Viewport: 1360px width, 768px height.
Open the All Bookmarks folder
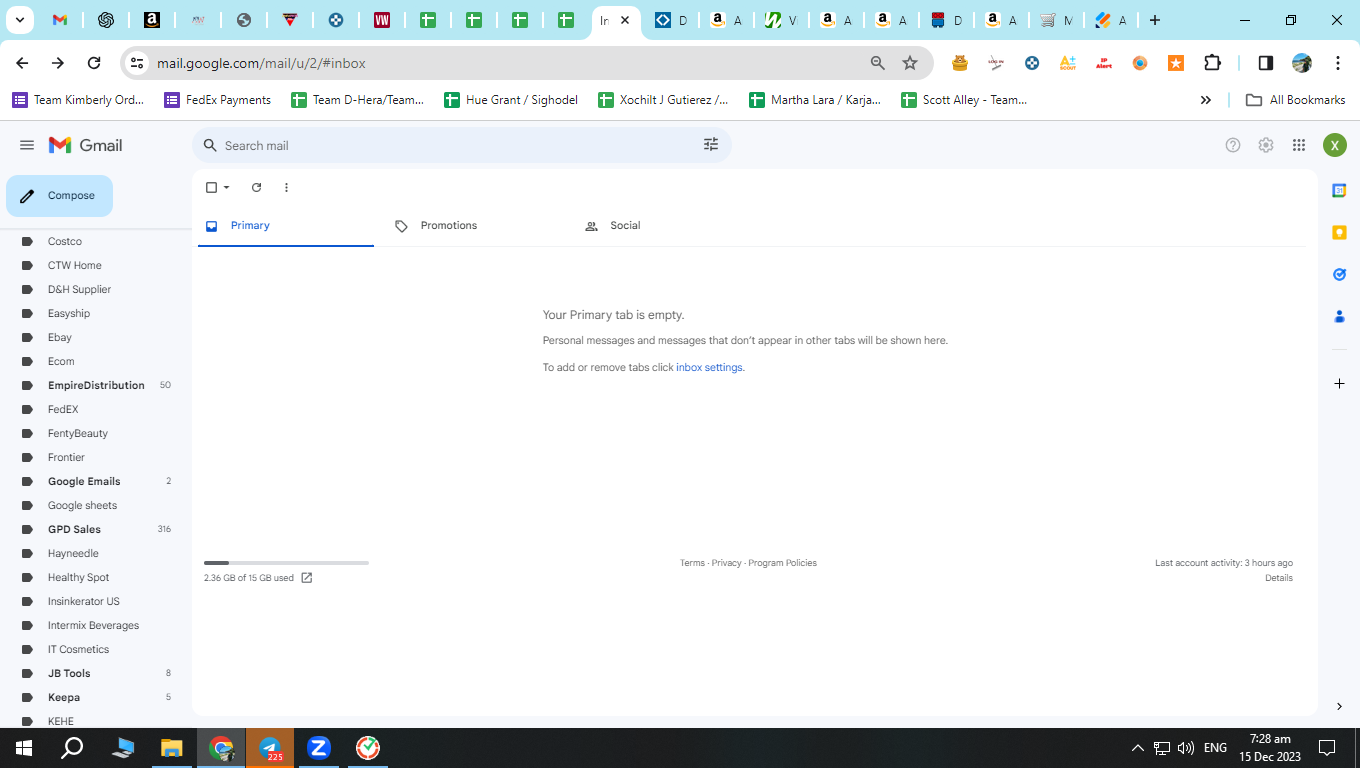[1295, 100]
